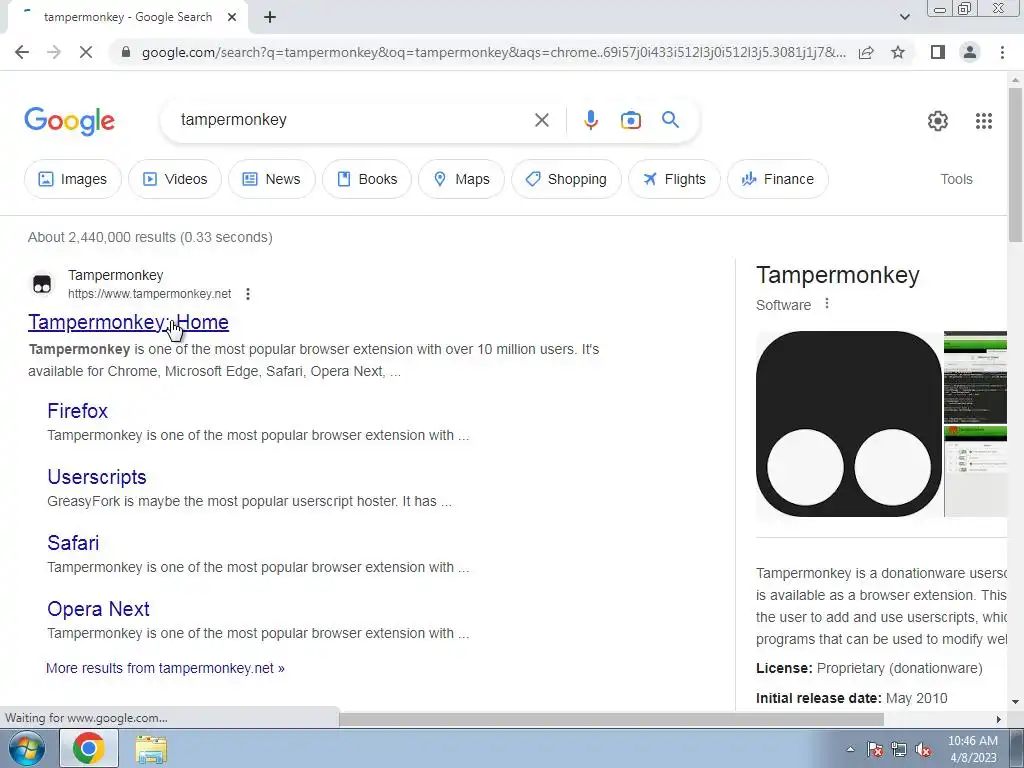Open the Tampermonkey • Home result

(128, 322)
